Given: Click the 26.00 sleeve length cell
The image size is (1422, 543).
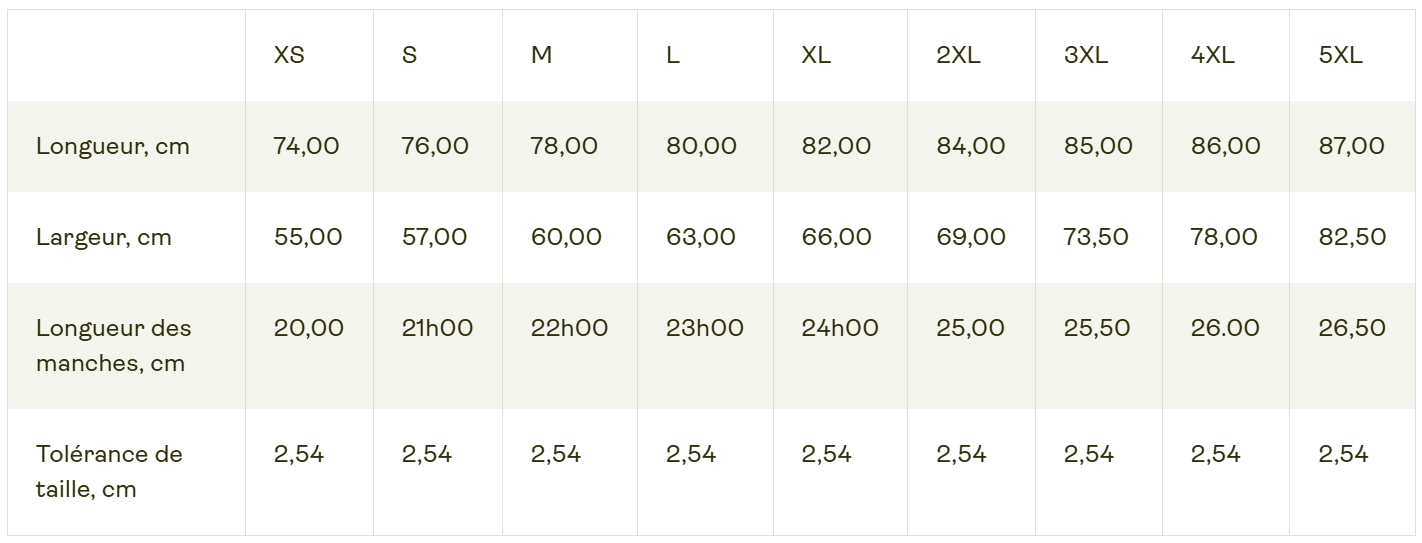Looking at the screenshot, I should (x=1225, y=328).
